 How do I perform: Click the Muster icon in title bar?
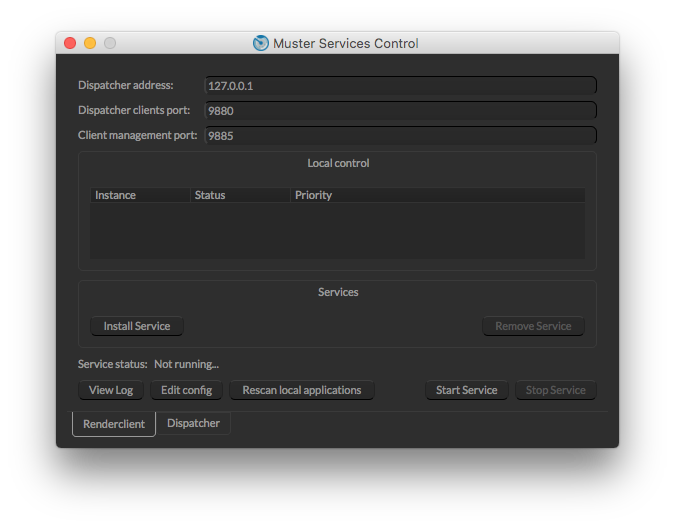point(261,43)
